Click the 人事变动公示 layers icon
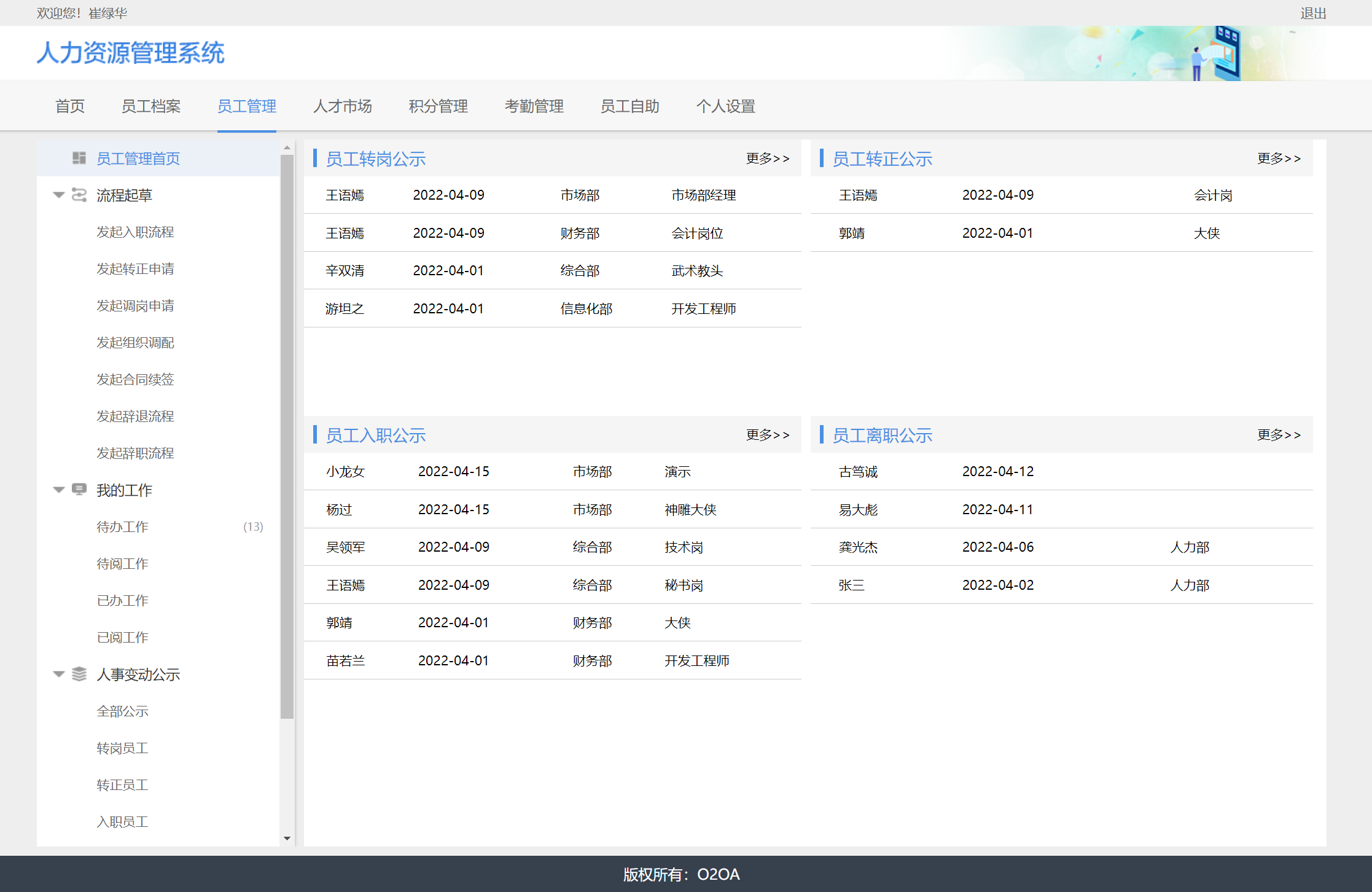 [79, 674]
